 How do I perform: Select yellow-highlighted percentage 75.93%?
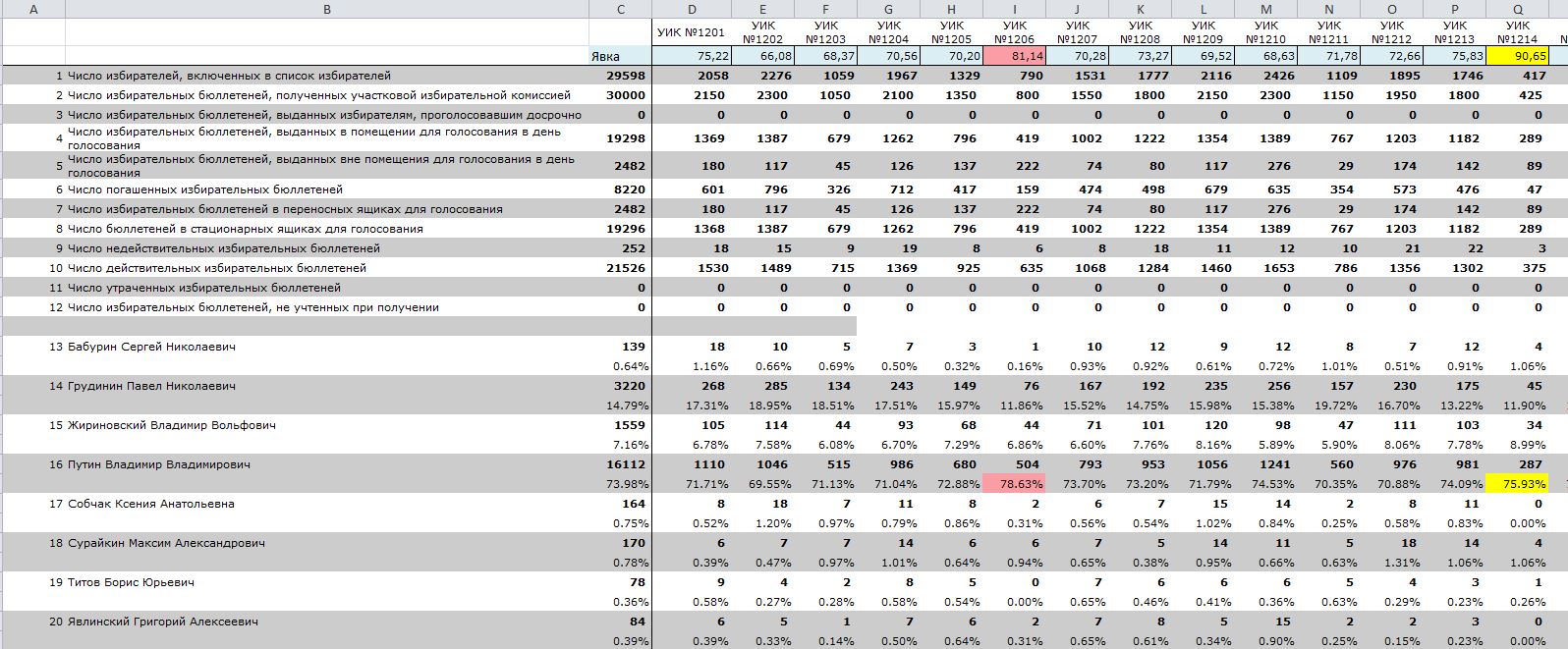pos(1517,484)
